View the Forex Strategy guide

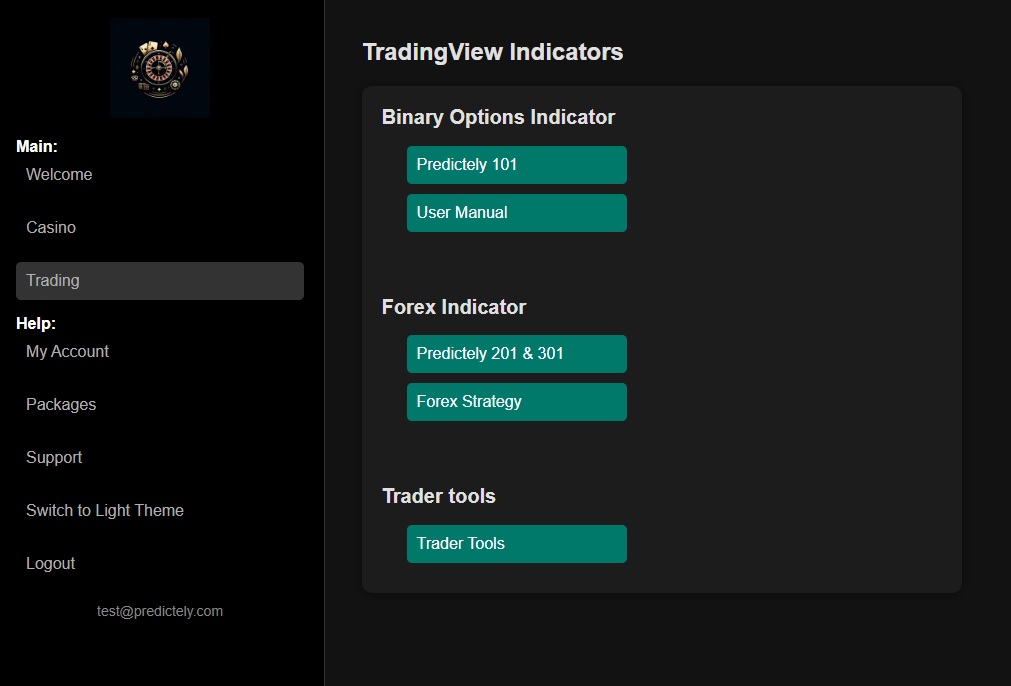(516, 401)
